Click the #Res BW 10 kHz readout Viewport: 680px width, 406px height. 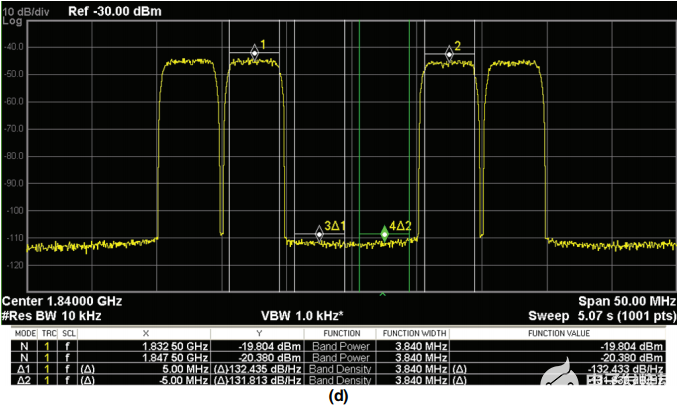coord(52,315)
